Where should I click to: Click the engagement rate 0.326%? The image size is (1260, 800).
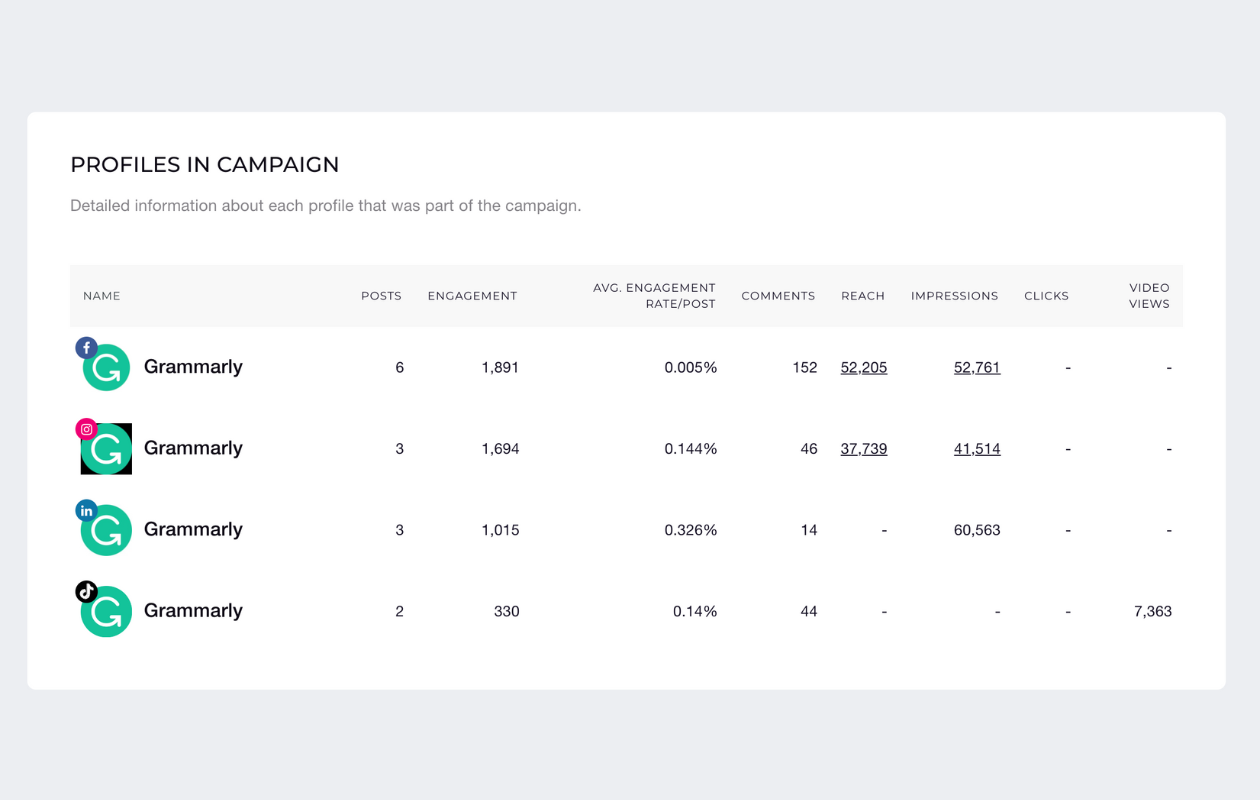[691, 530]
